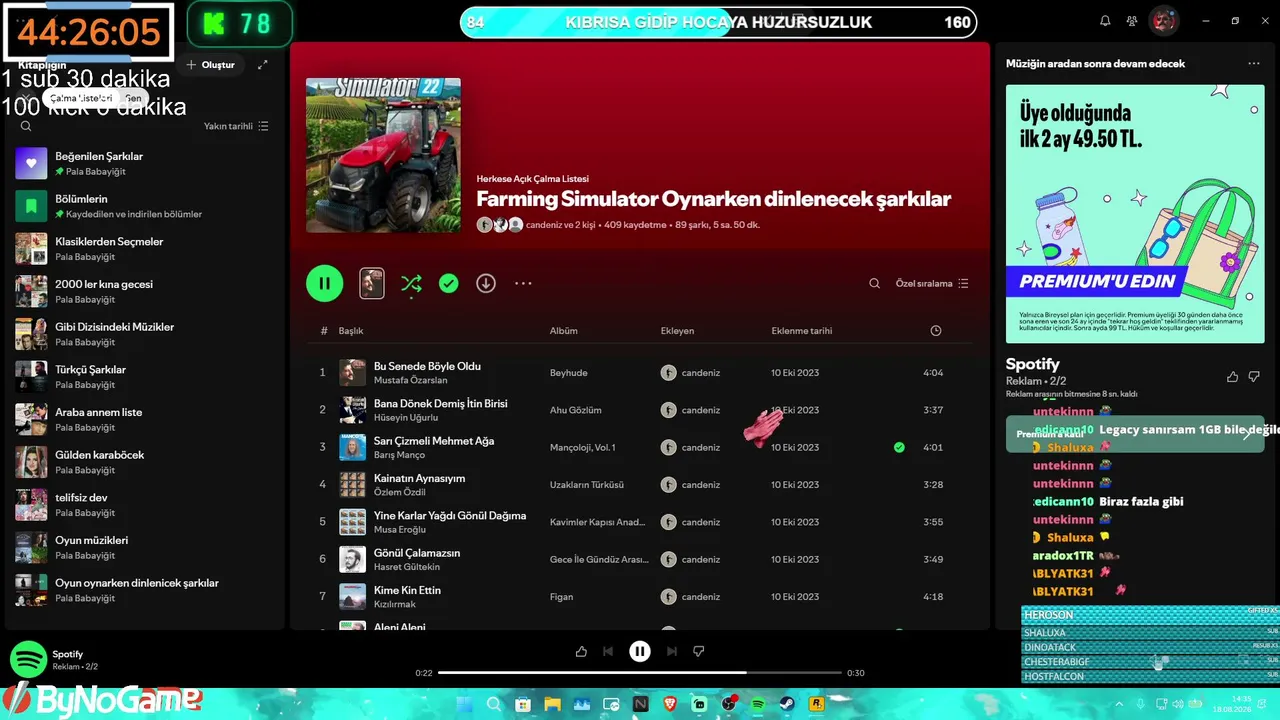This screenshot has height=720, width=1280.
Task: Search in the library with the magnifier icon
Action: tap(26, 126)
